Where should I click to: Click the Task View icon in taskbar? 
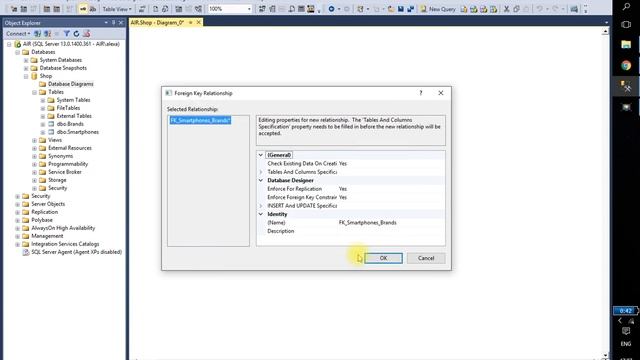(x=626, y=25)
